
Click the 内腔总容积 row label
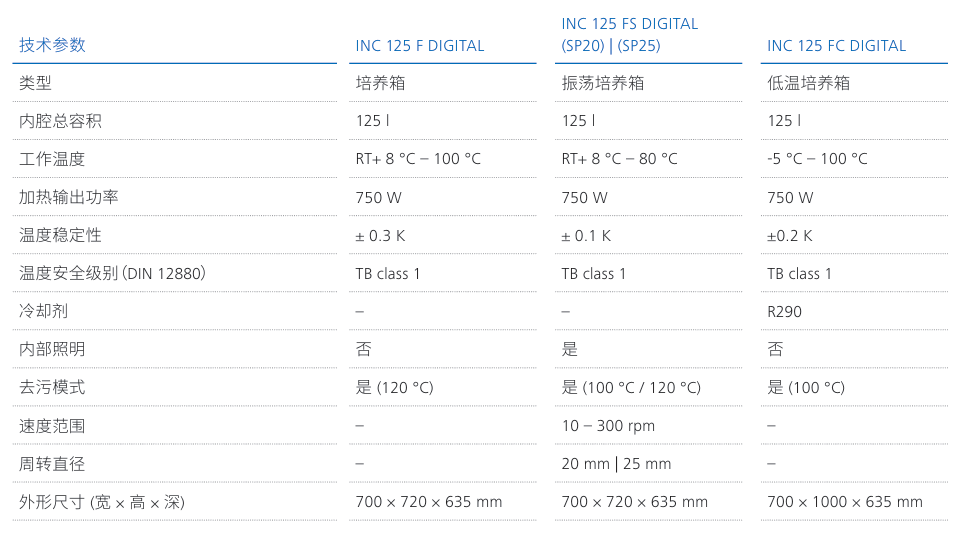pos(60,121)
